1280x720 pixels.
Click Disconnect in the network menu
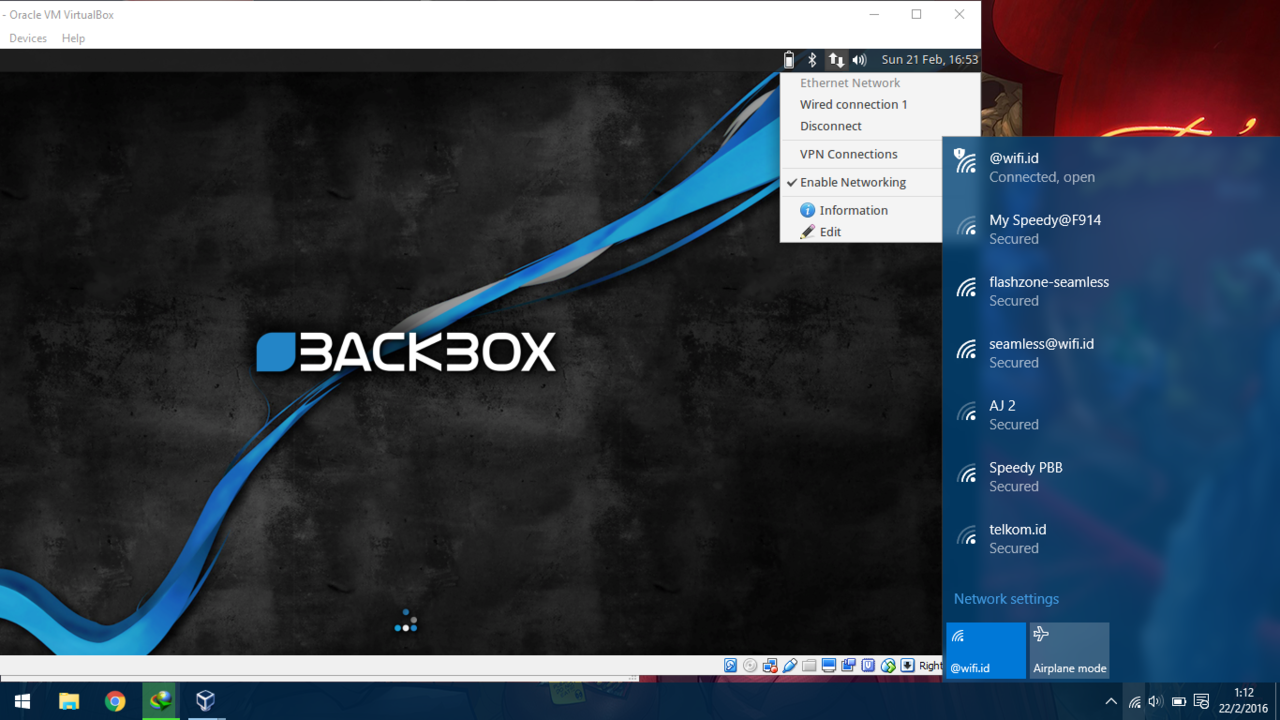861,126
